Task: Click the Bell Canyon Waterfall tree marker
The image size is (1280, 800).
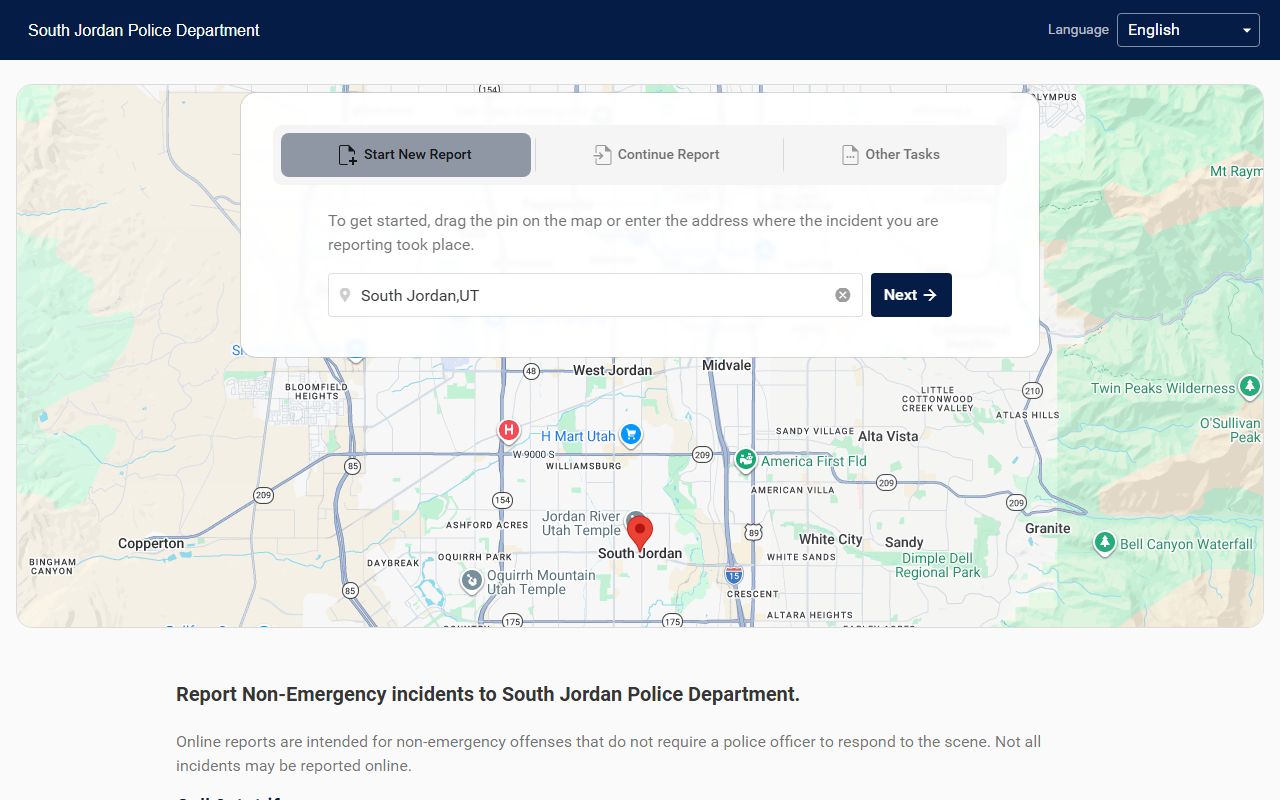Action: pyautogui.click(x=1104, y=543)
